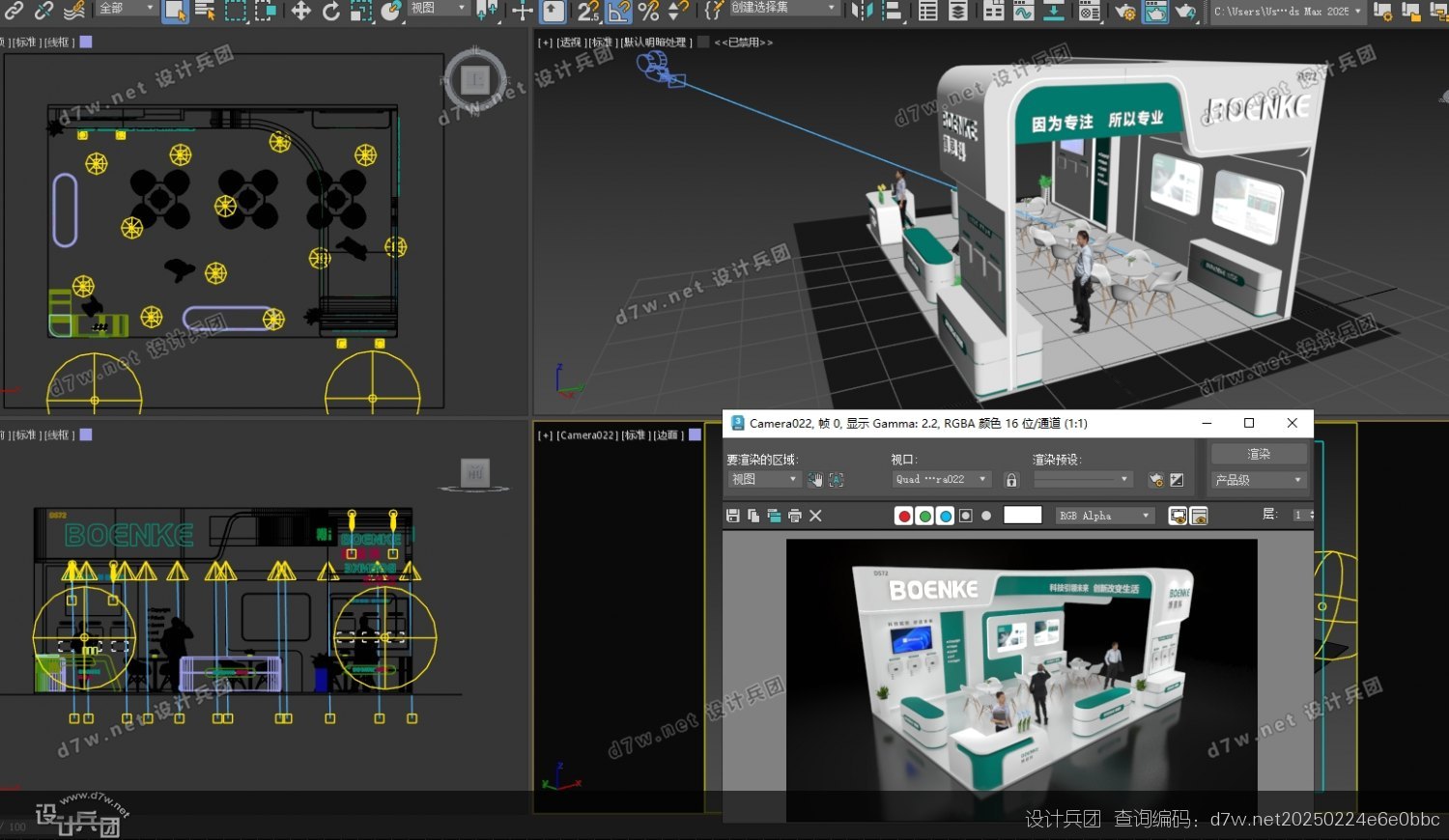Toggle Spinner Snap
1449x840 pixels.
pyautogui.click(x=678, y=11)
